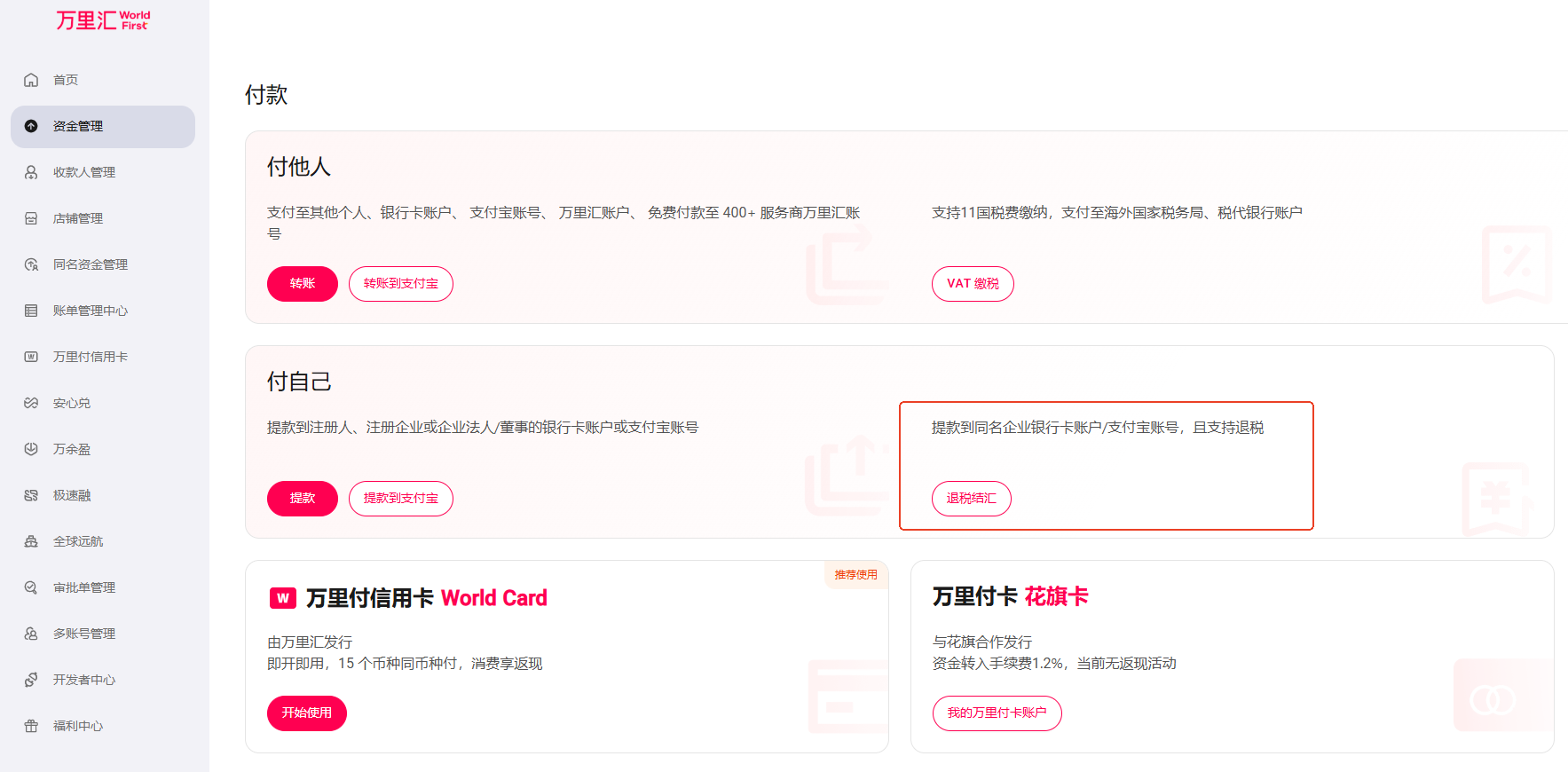Click text 由万里汇发行
Viewport: 1568px width, 772px height.
[310, 642]
